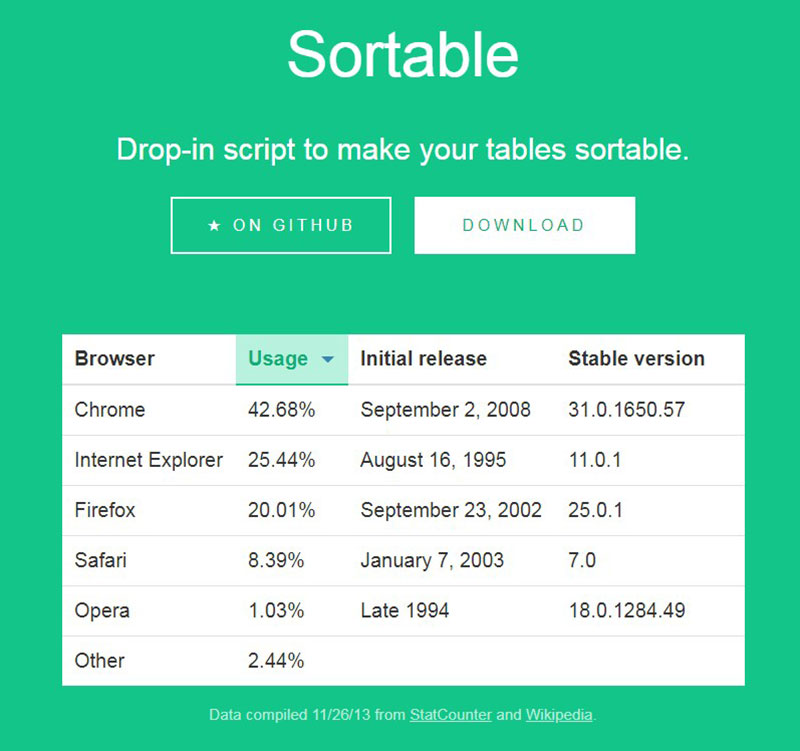Select the highlighted Usage header cell
The image size is (800, 751).
pos(290,359)
